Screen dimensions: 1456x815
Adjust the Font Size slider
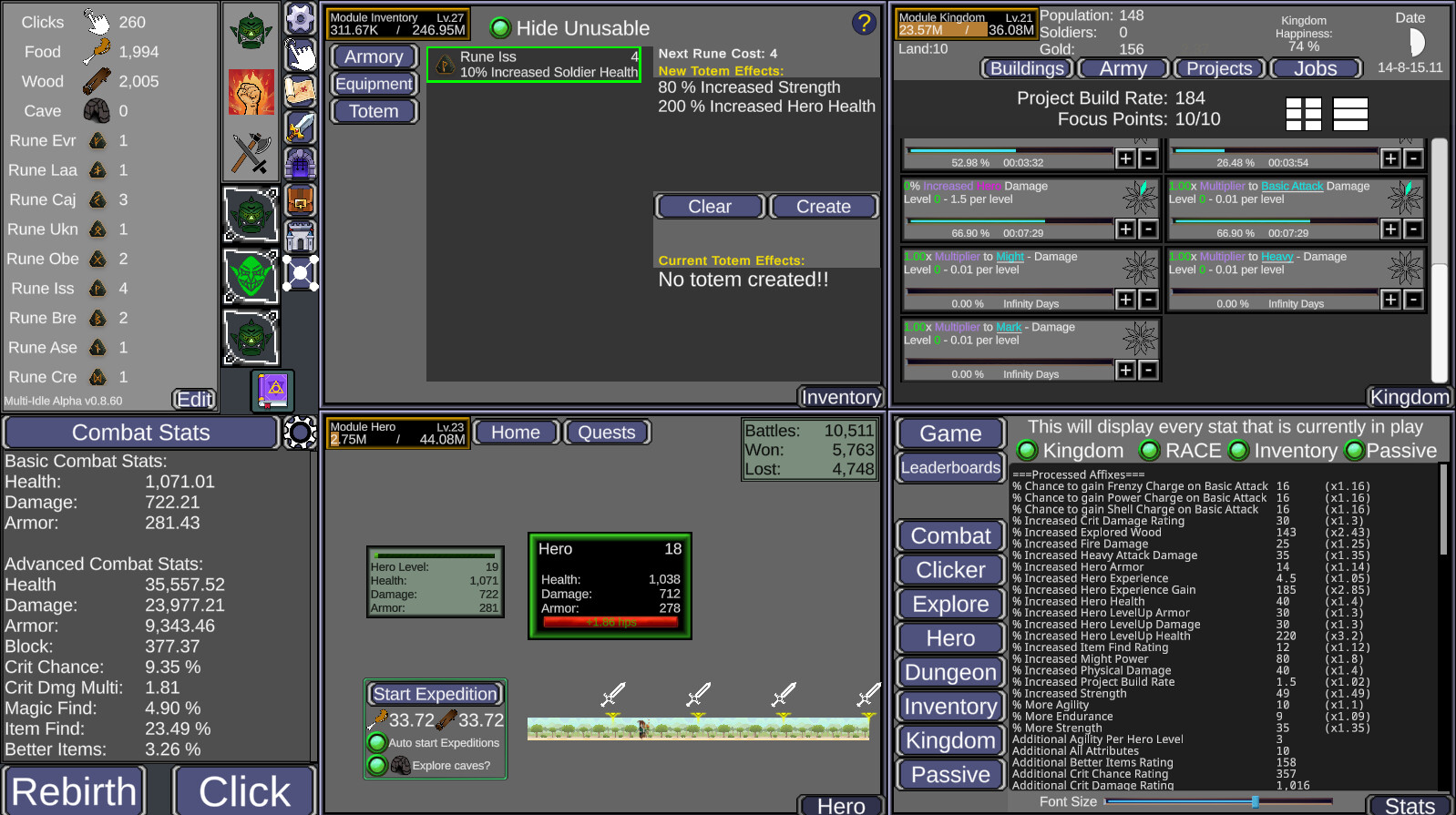pyautogui.click(x=1255, y=802)
